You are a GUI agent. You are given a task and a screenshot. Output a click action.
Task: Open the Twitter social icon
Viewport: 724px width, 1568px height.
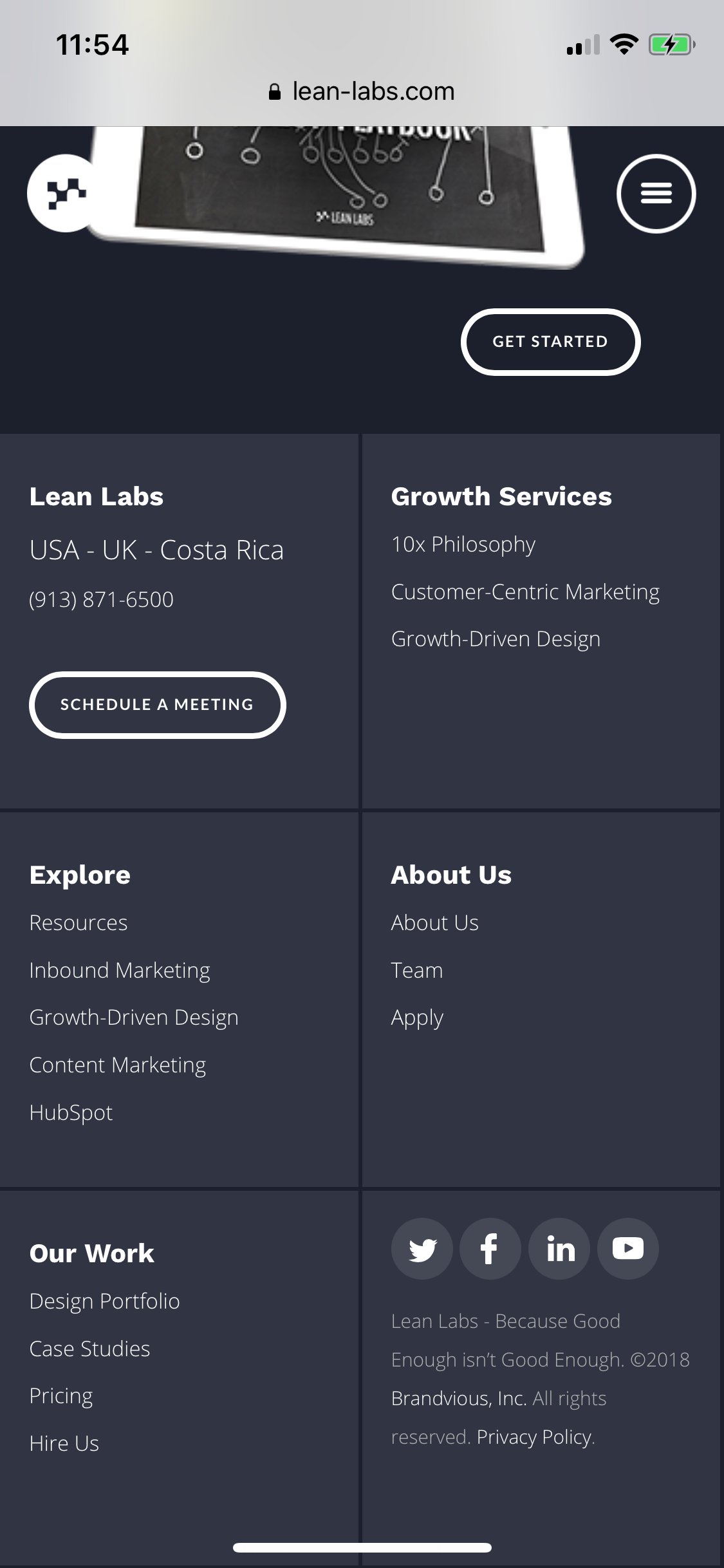coord(422,1248)
